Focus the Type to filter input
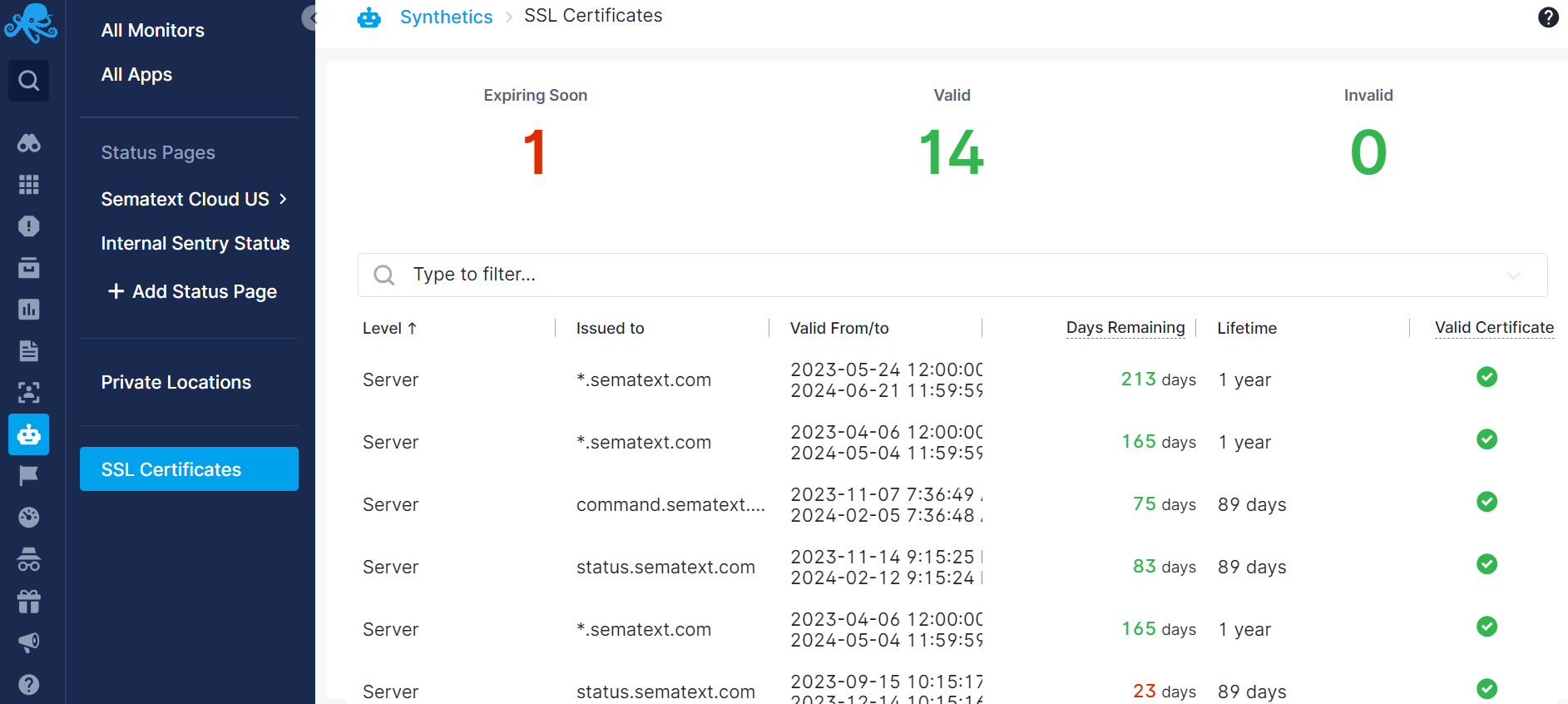1568x704 pixels. [952, 275]
